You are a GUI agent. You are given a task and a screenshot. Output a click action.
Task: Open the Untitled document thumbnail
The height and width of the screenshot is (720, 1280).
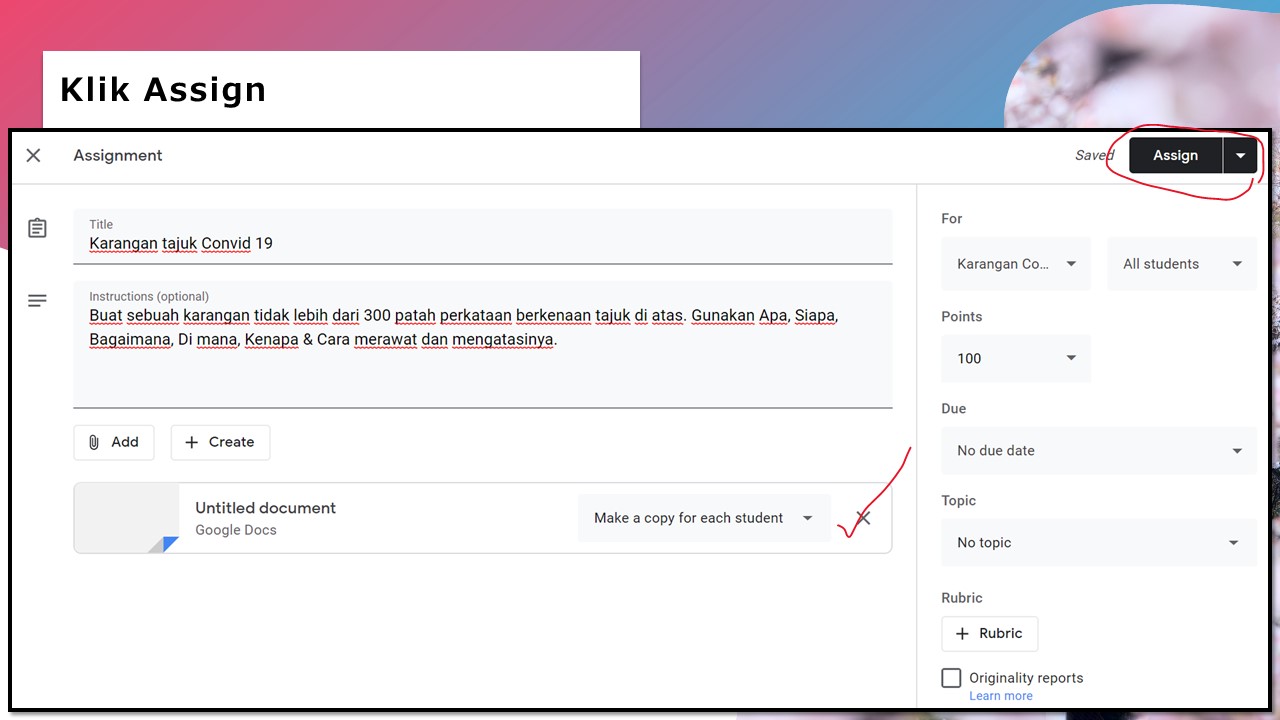[127, 518]
